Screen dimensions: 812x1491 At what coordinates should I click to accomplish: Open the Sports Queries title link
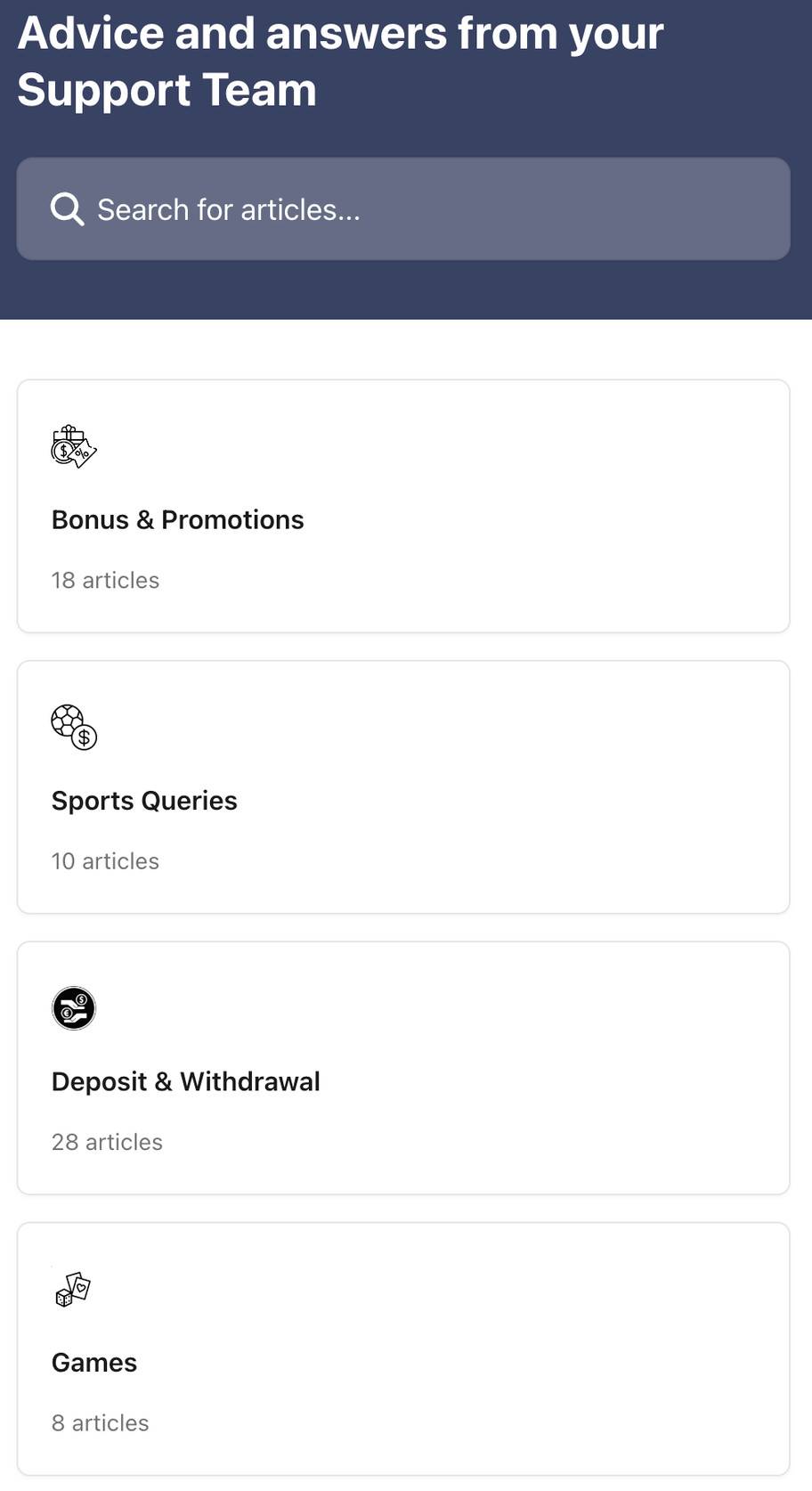coord(144,801)
